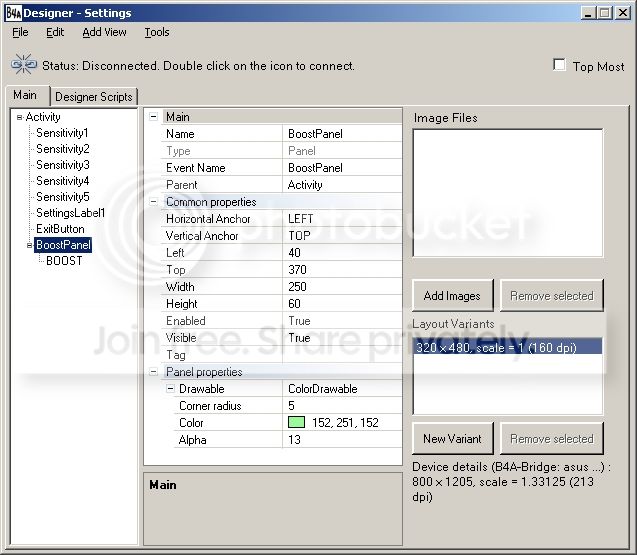The height and width of the screenshot is (555, 637).
Task: Collapse the Activity tree node
Action: (x=19, y=117)
